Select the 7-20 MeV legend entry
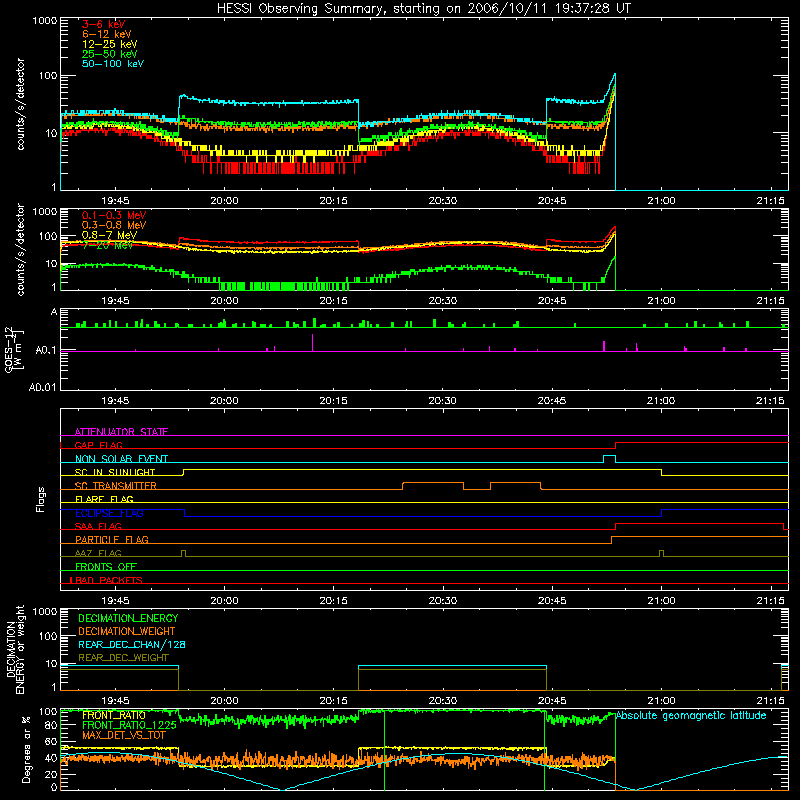Image resolution: width=800 pixels, height=800 pixels. click(107, 245)
